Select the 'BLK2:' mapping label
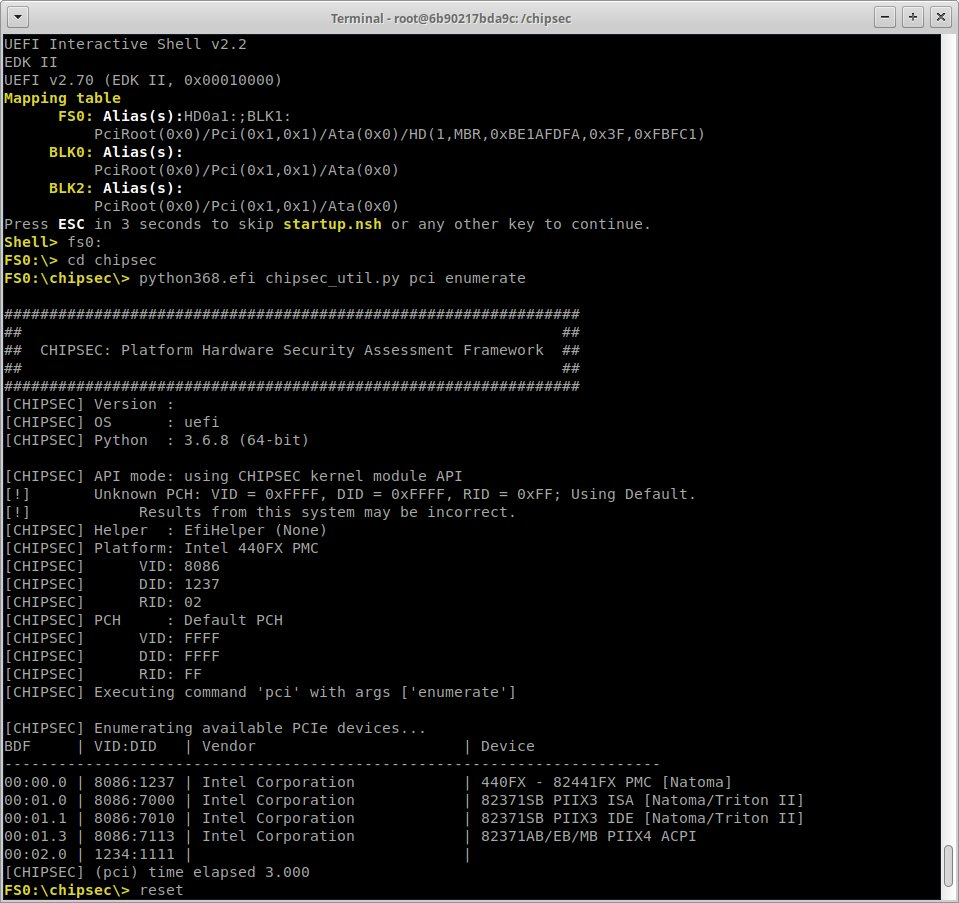Screen dimensions: 959x903 coord(71,188)
